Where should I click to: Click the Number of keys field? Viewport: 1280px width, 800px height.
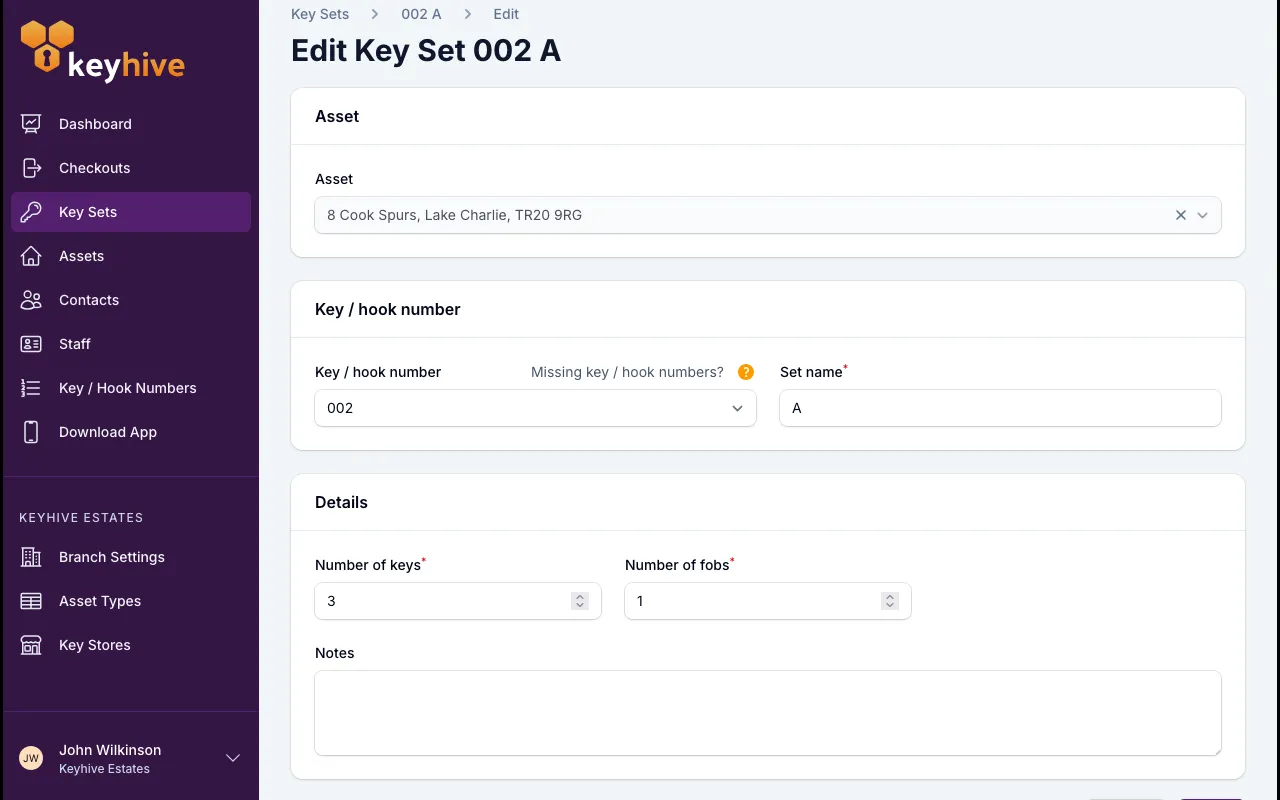(458, 601)
